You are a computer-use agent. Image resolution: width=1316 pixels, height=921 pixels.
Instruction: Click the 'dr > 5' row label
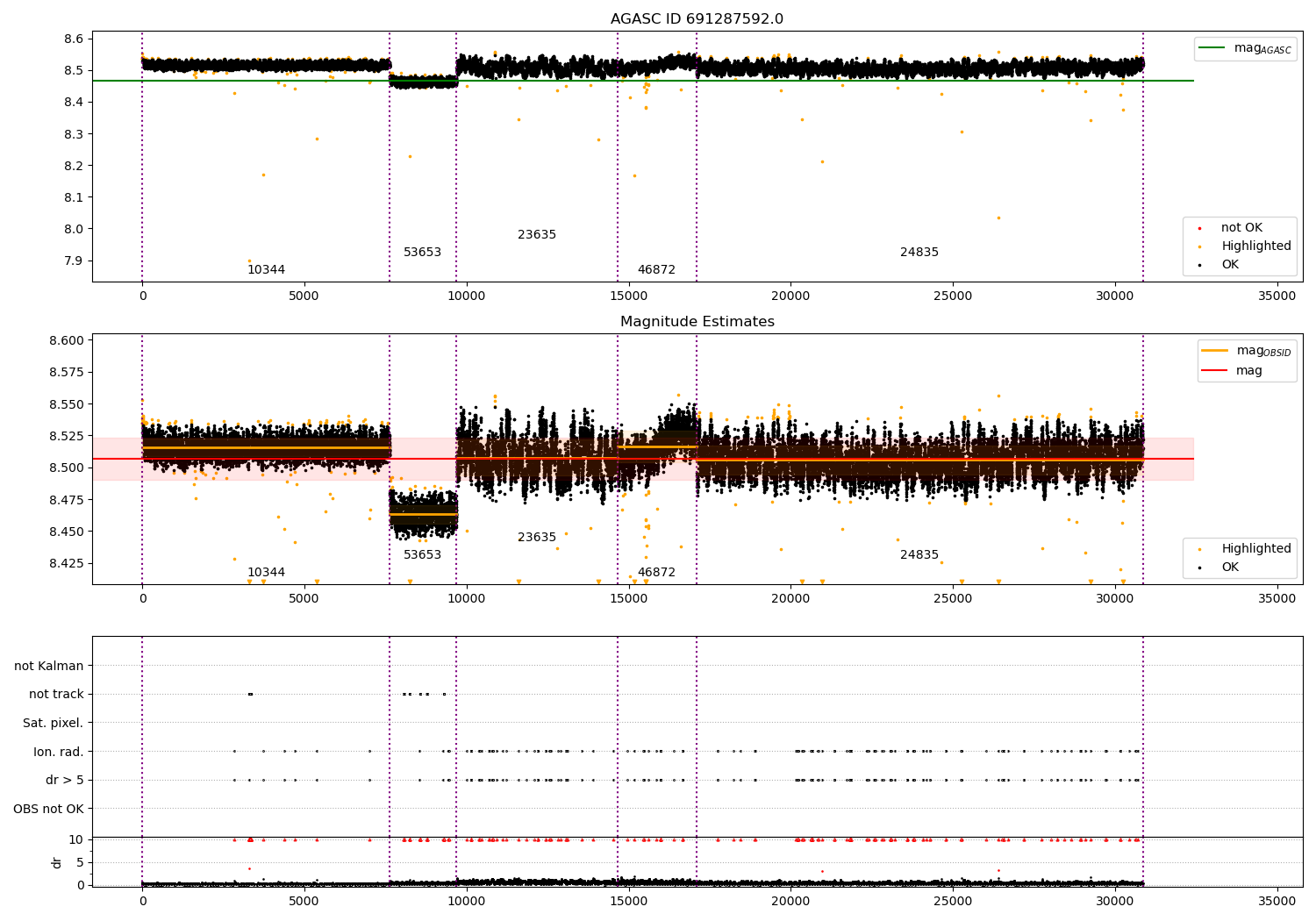(x=65, y=781)
